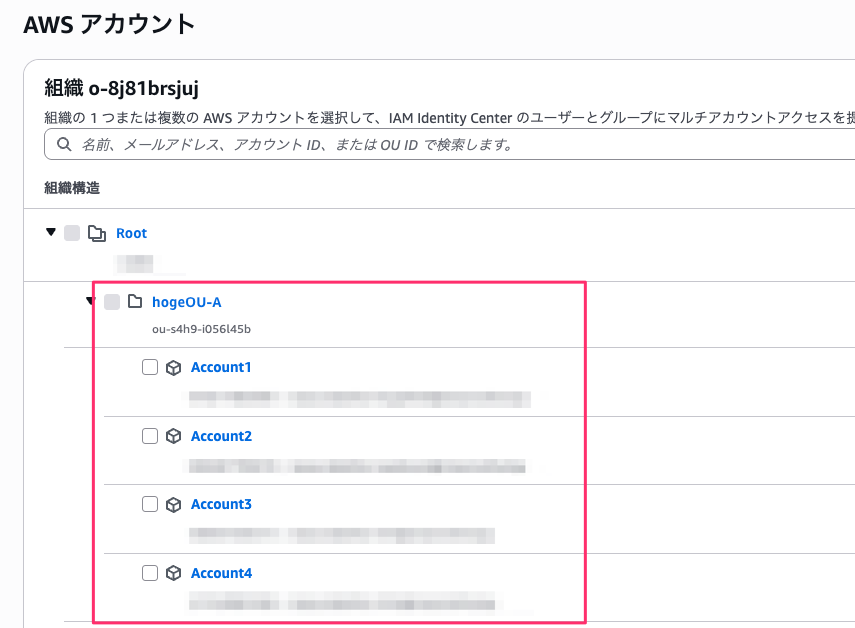Open the Account1 link
Image resolution: width=855 pixels, height=628 pixels.
click(221, 367)
